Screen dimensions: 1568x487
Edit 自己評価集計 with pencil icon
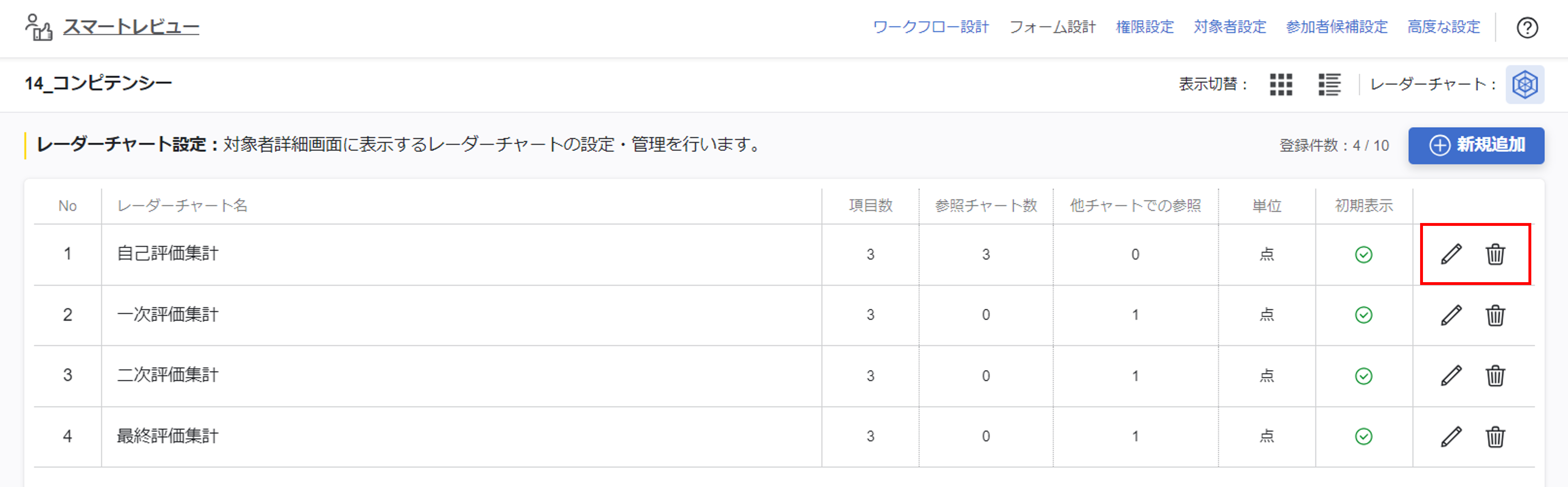click(x=1451, y=254)
